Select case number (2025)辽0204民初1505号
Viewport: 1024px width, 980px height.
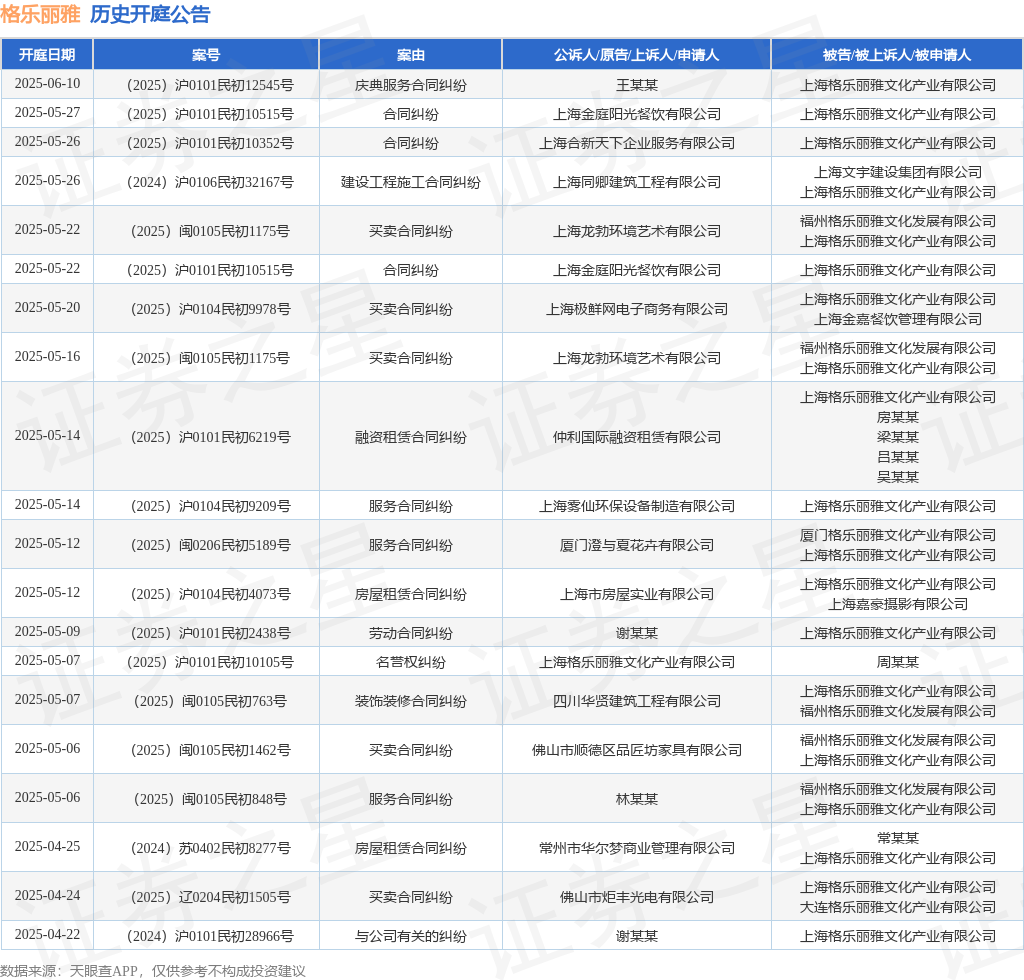(x=210, y=898)
